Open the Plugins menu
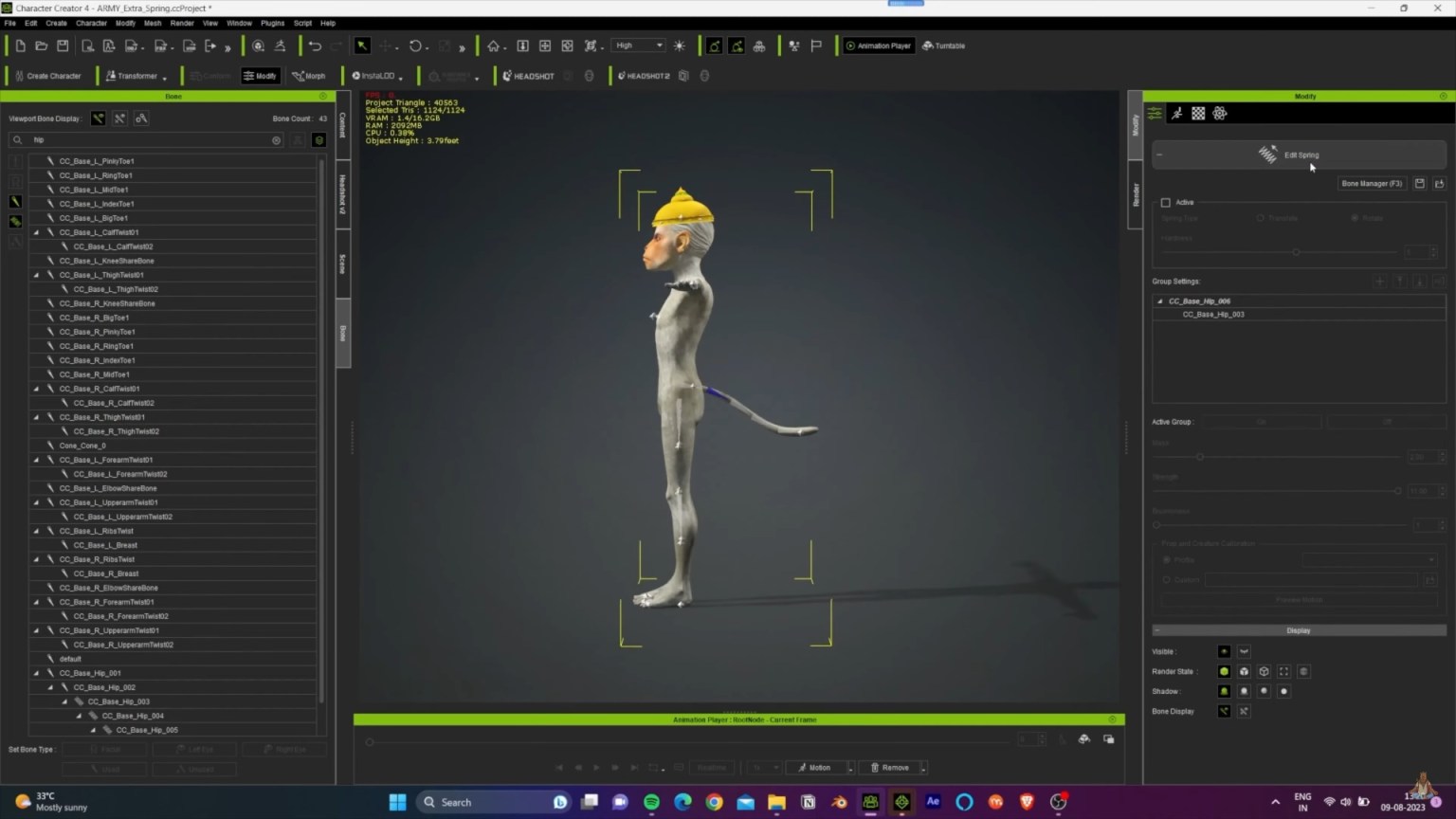 (272, 23)
